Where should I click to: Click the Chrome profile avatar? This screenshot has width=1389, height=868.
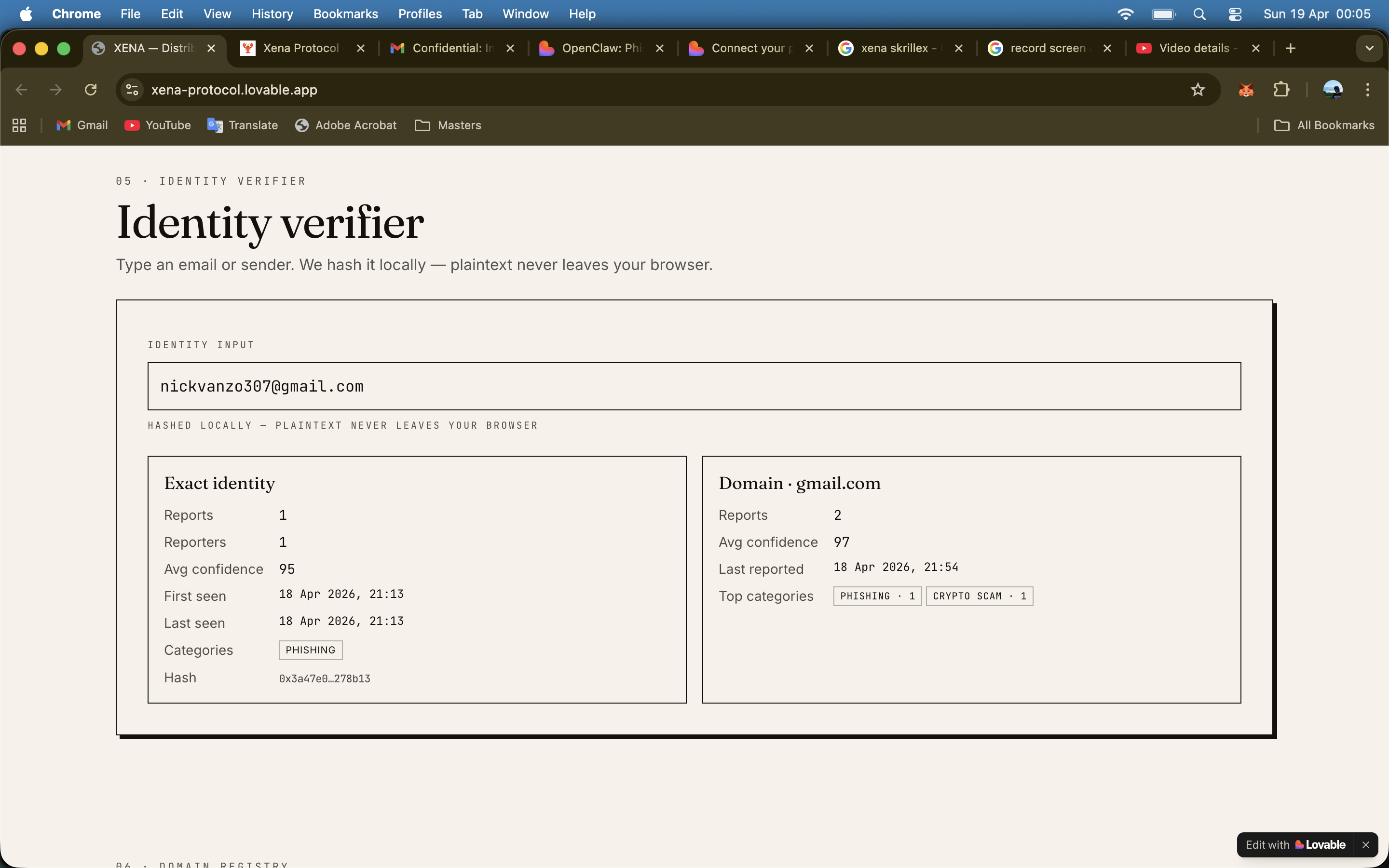[1332, 90]
